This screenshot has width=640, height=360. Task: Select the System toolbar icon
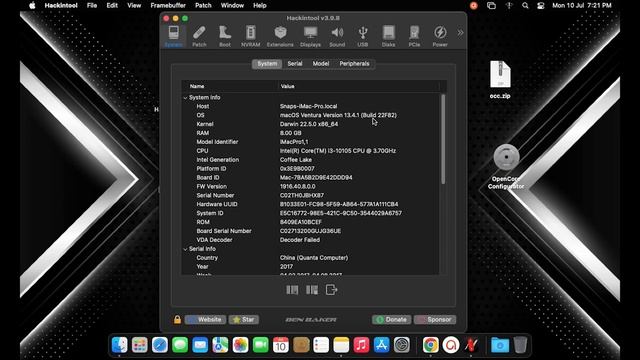(173, 36)
